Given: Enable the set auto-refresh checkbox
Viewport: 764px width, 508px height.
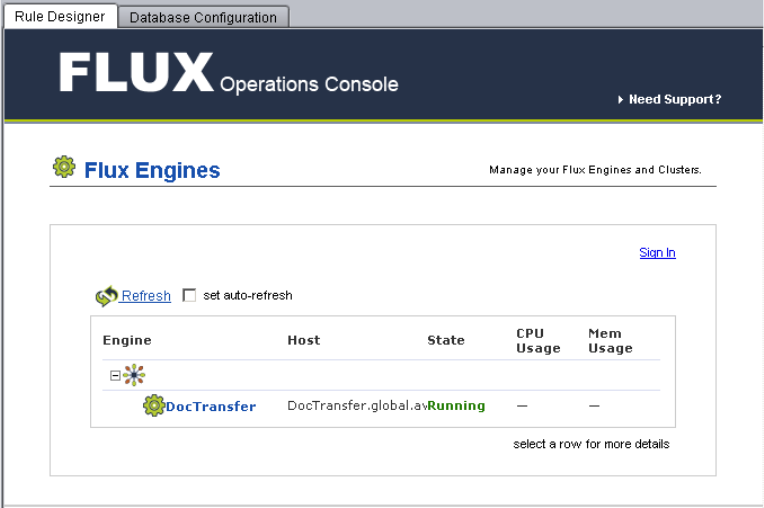Looking at the screenshot, I should pyautogui.click(x=190, y=295).
